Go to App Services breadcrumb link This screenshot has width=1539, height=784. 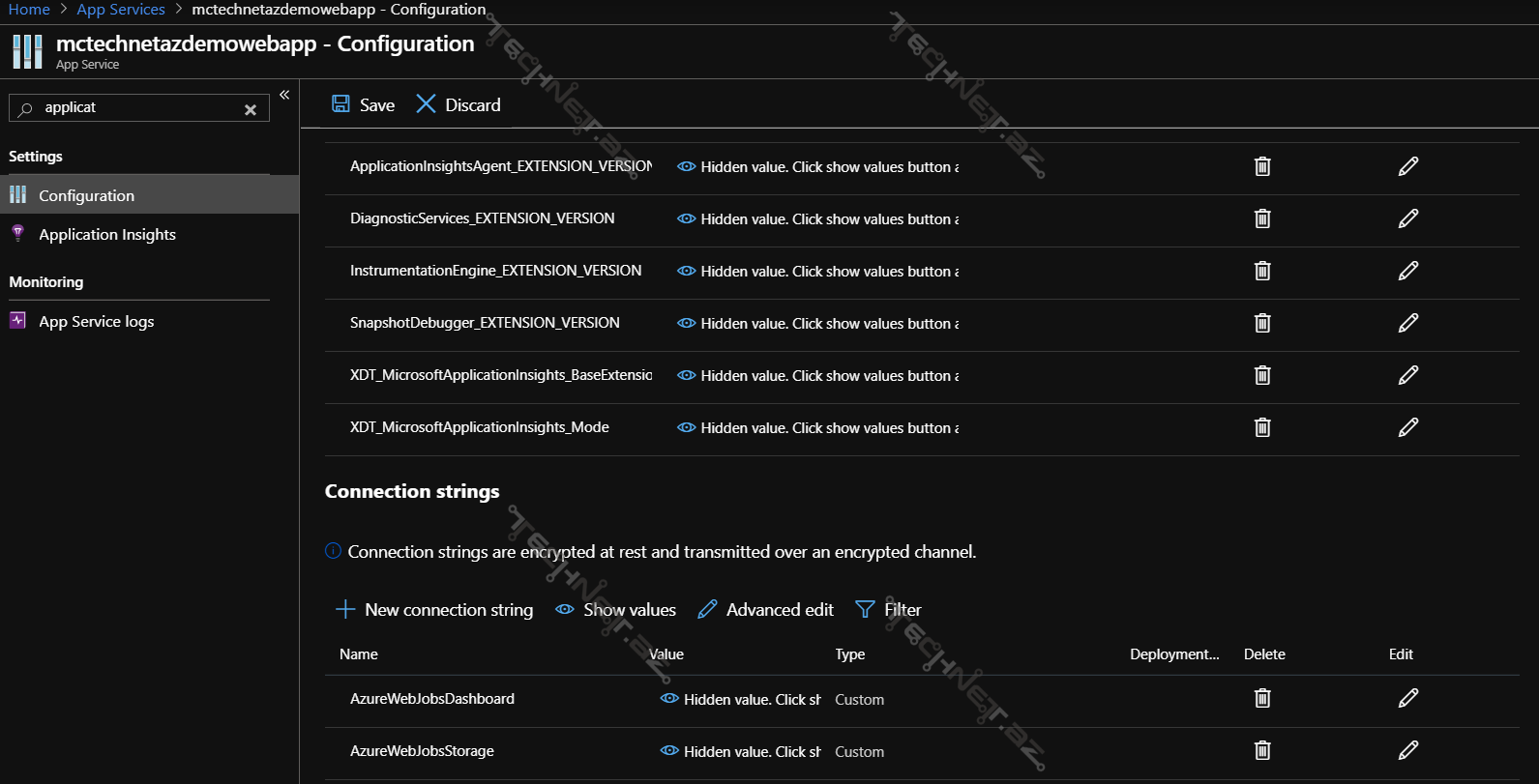121,10
